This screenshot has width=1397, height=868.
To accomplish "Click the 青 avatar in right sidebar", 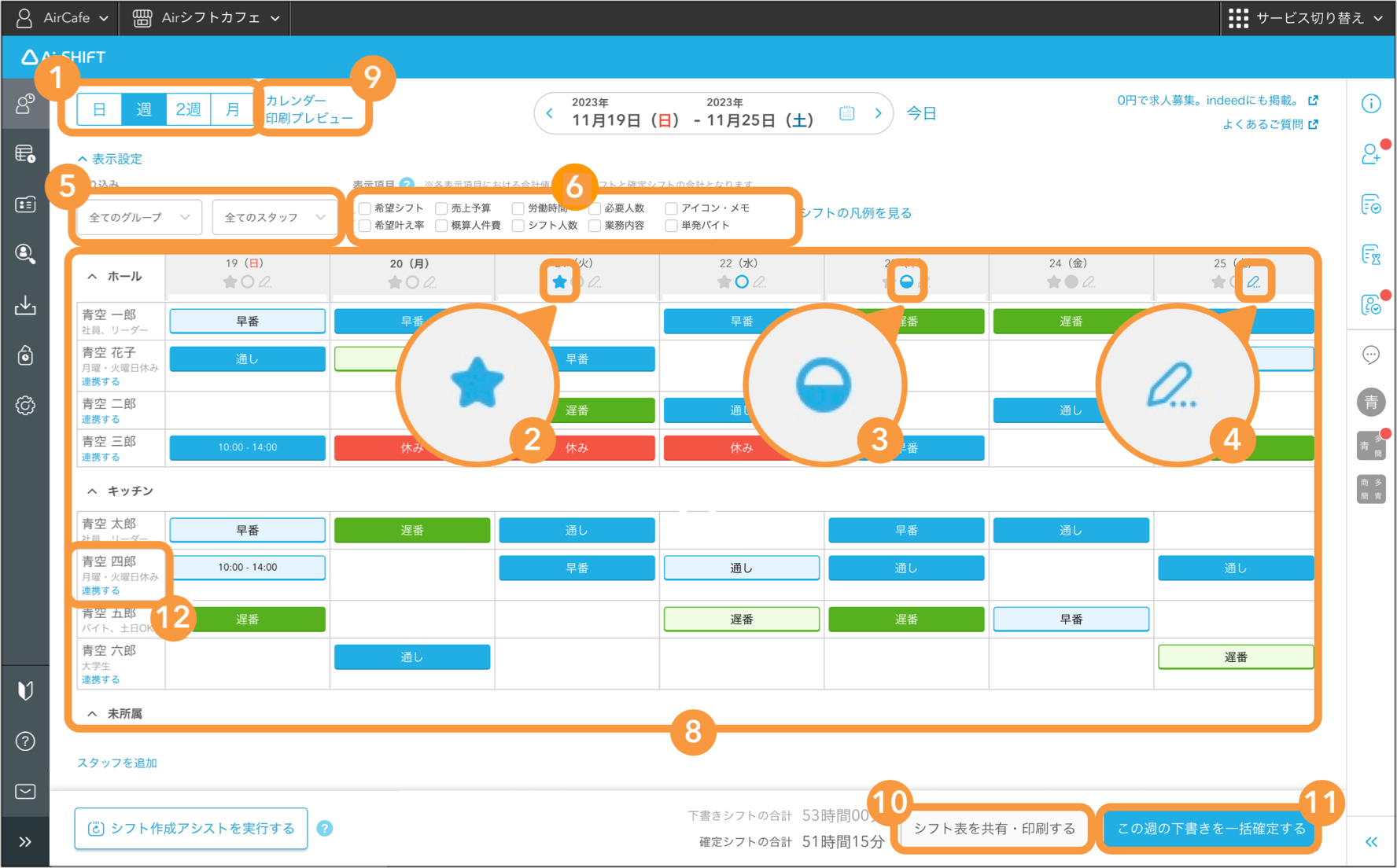I will tap(1371, 403).
